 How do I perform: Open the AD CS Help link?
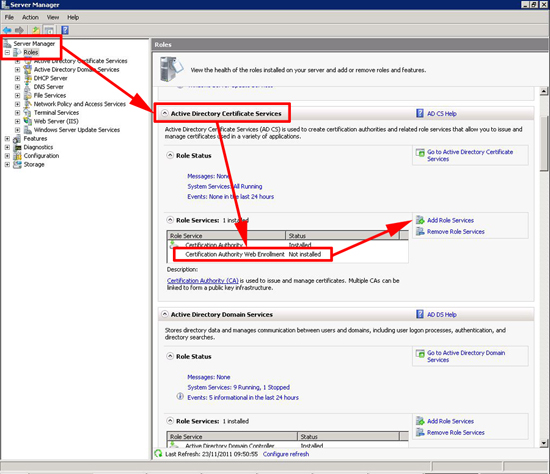pos(442,113)
